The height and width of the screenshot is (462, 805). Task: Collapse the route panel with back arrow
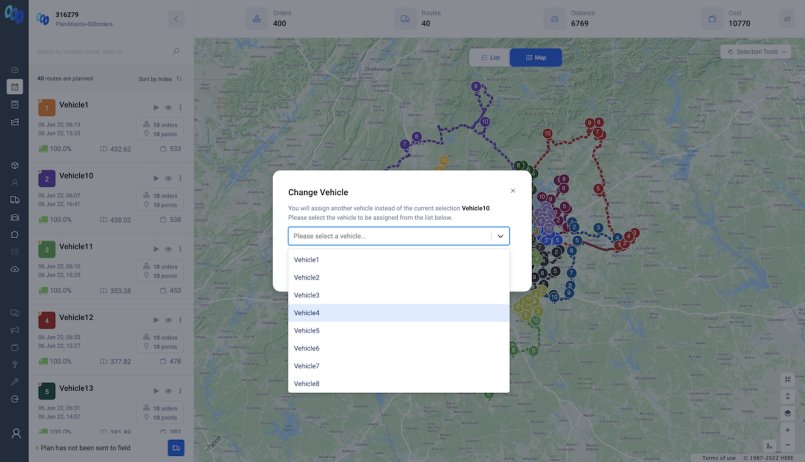(176, 19)
